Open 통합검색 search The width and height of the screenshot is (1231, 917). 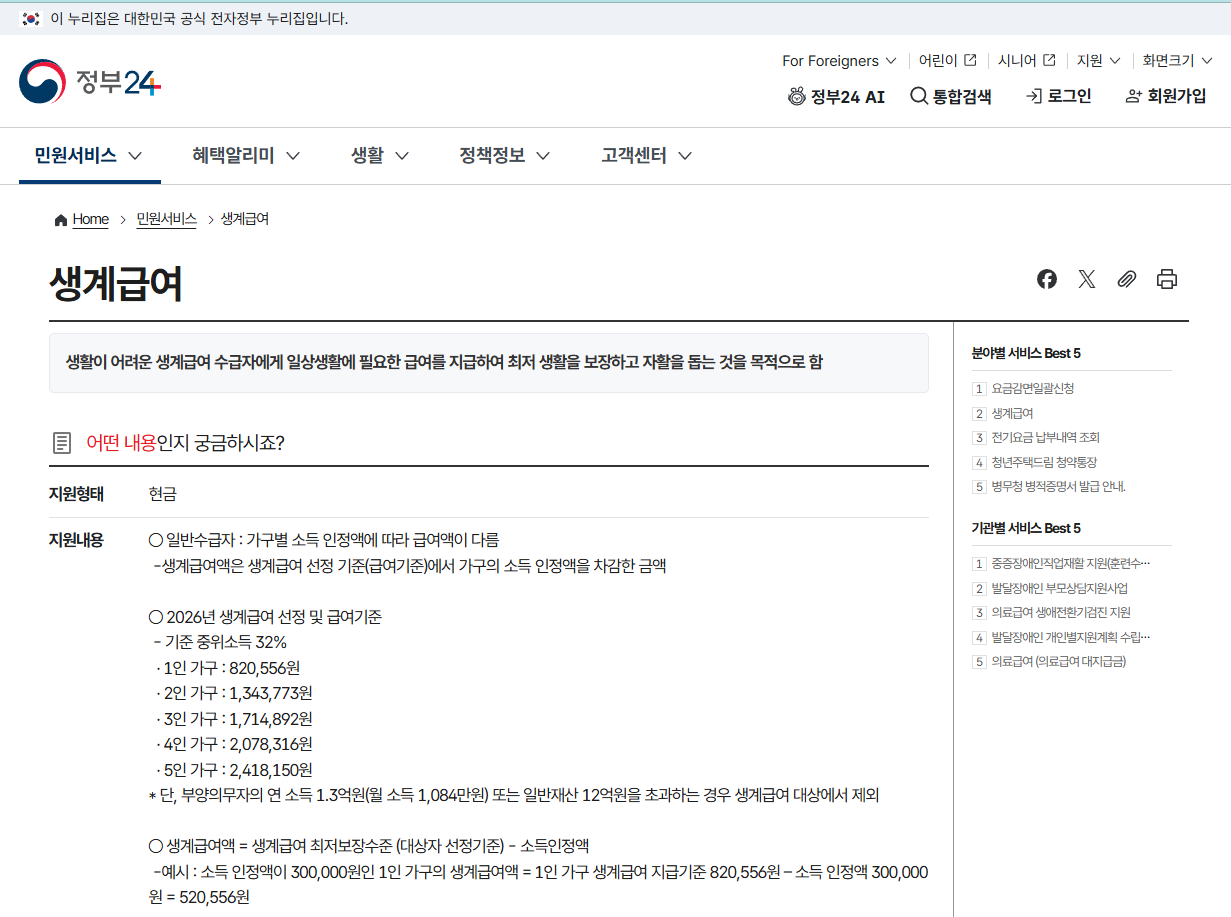pos(951,96)
